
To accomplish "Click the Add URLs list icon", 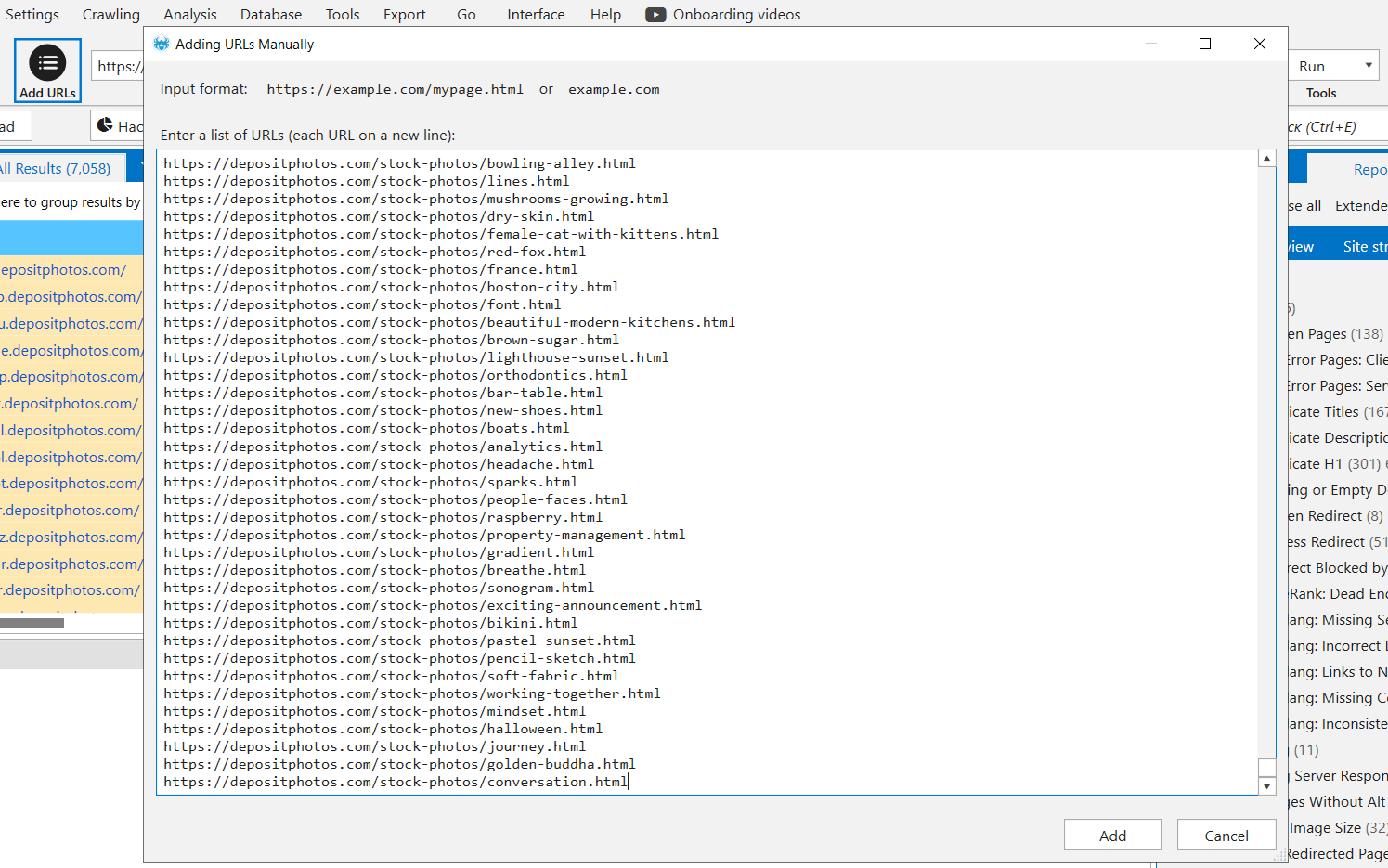I will [47, 63].
